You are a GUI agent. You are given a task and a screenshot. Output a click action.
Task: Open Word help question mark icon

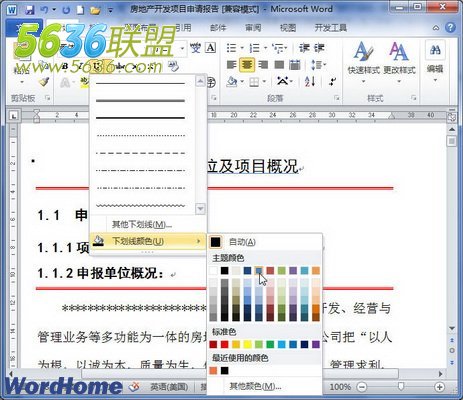pos(450,27)
